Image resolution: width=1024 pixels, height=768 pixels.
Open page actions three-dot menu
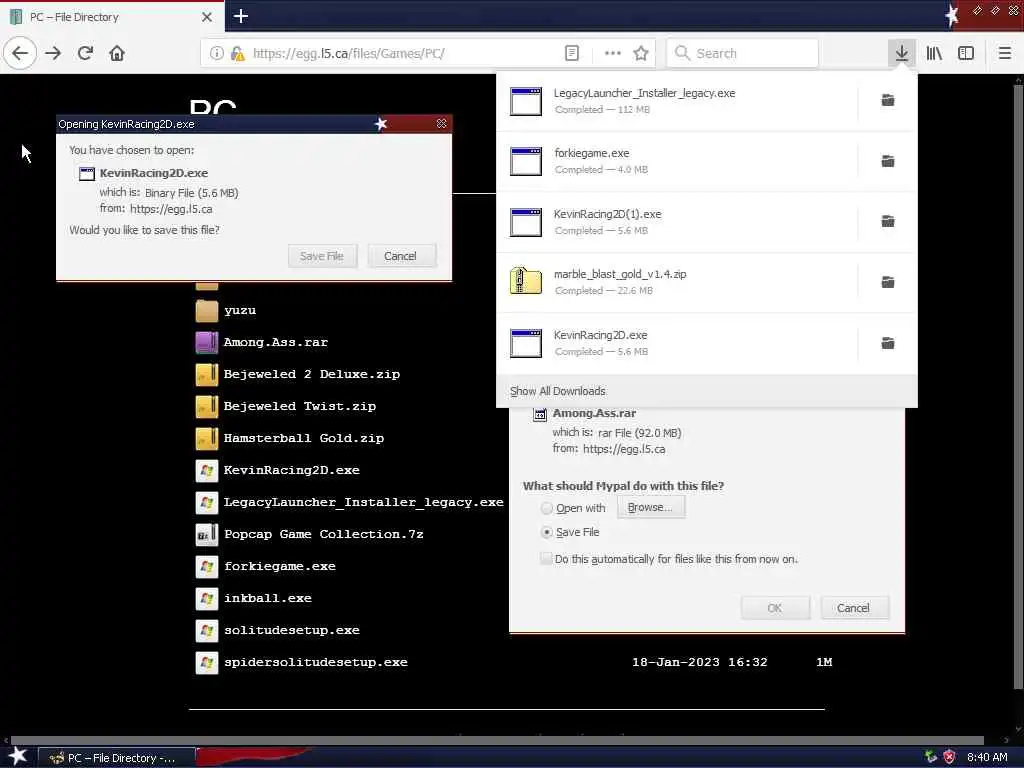[x=613, y=54]
